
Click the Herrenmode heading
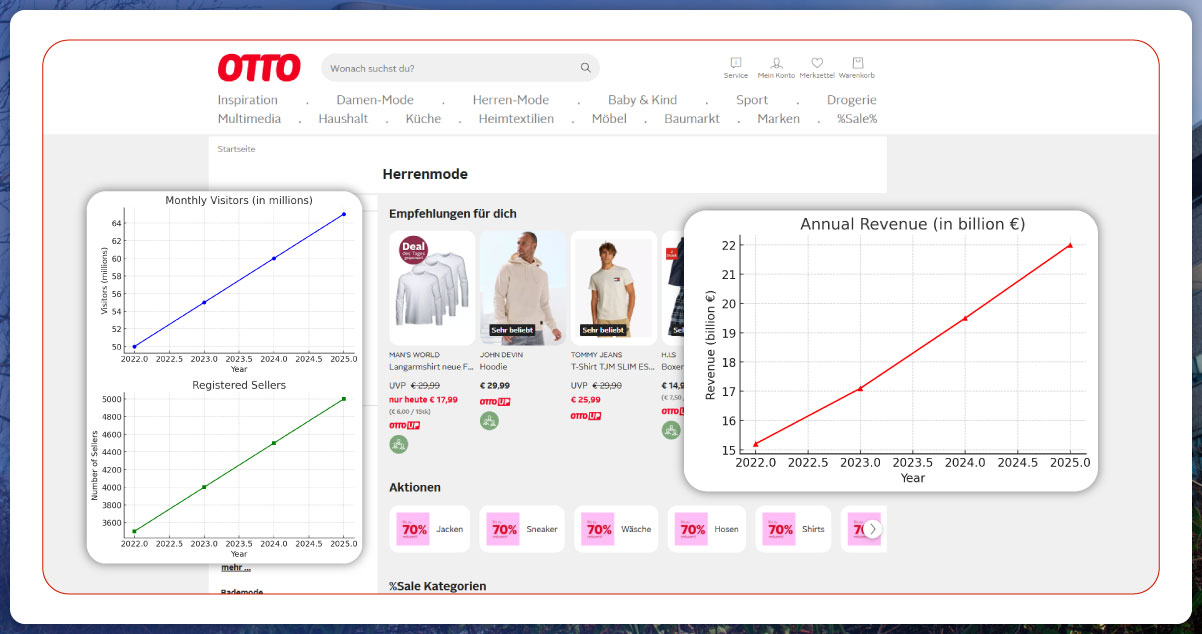[425, 174]
